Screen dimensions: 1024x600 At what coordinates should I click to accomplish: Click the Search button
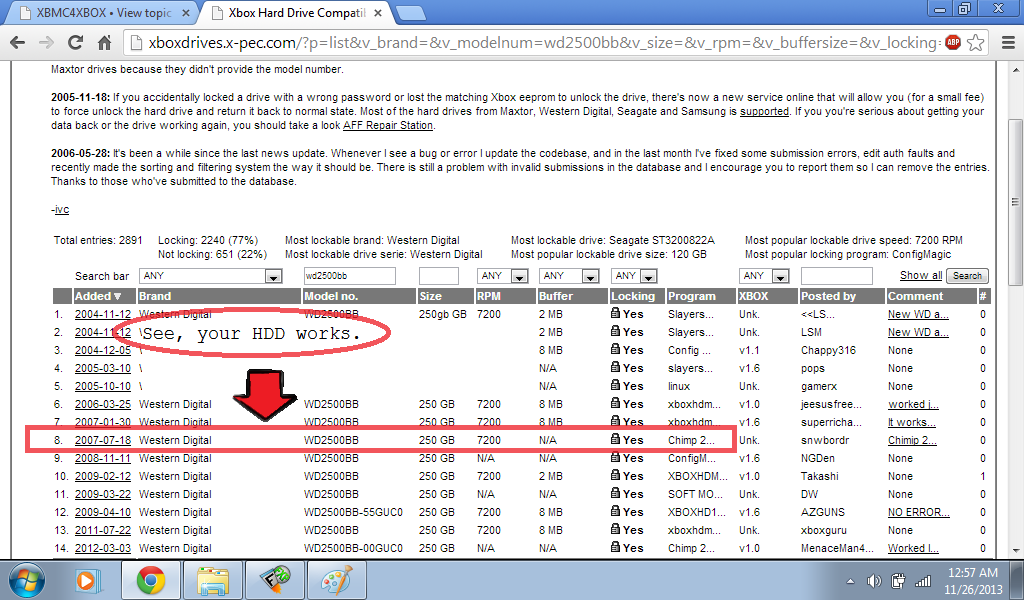point(967,276)
